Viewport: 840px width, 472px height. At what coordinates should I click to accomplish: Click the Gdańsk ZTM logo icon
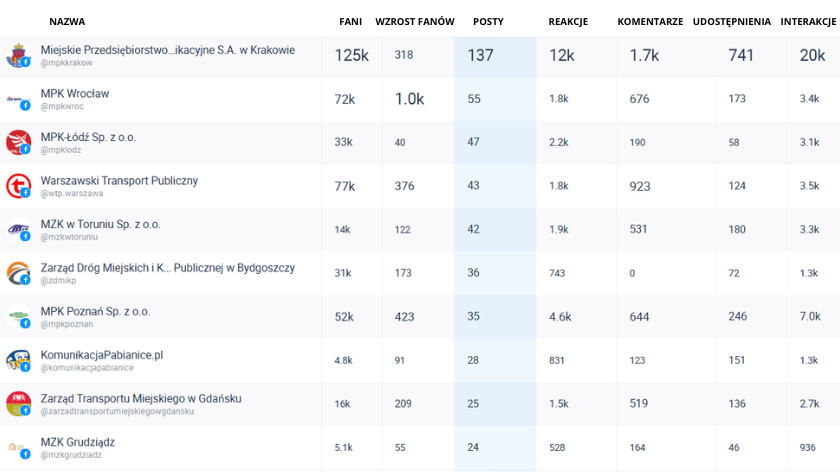[18, 404]
